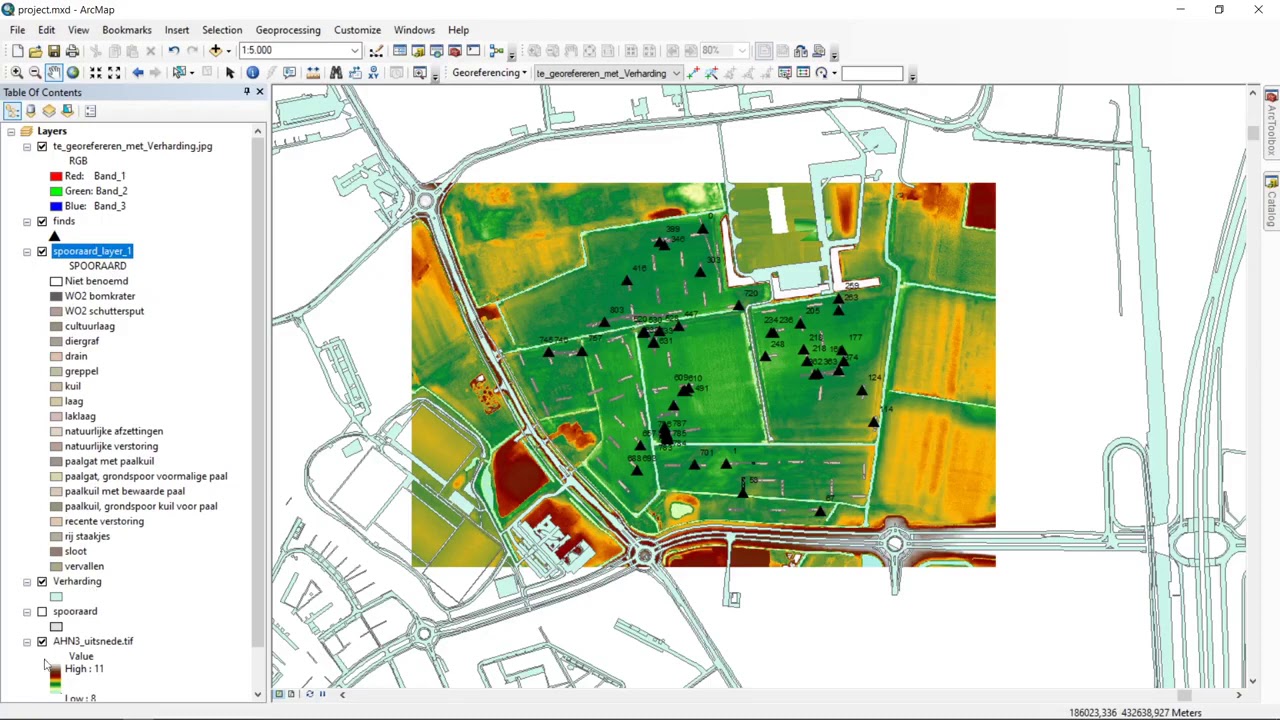This screenshot has height=720, width=1280.
Task: Open the Go To XY tool
Action: [374, 73]
